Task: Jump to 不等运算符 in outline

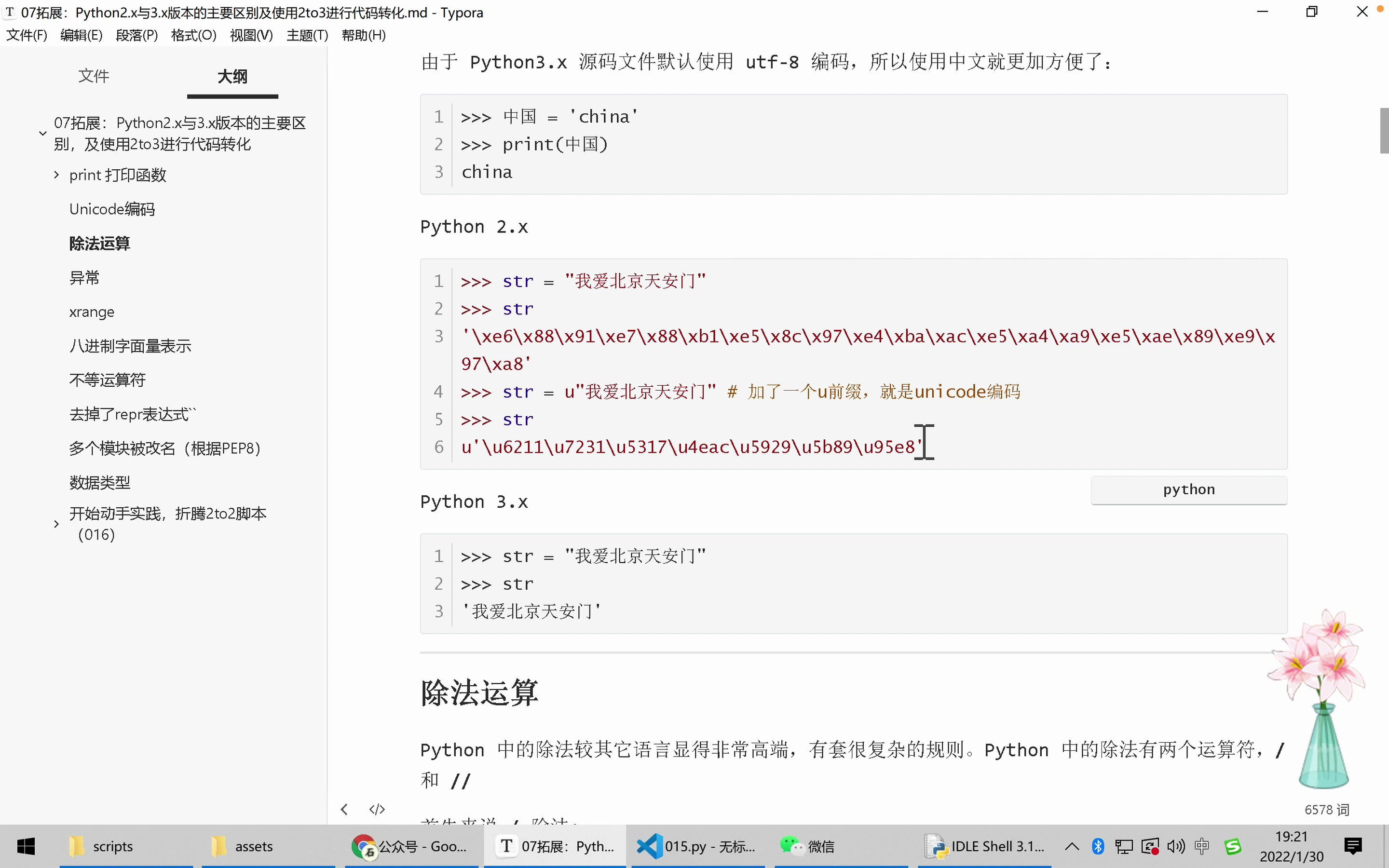Action: pyautogui.click(x=108, y=380)
